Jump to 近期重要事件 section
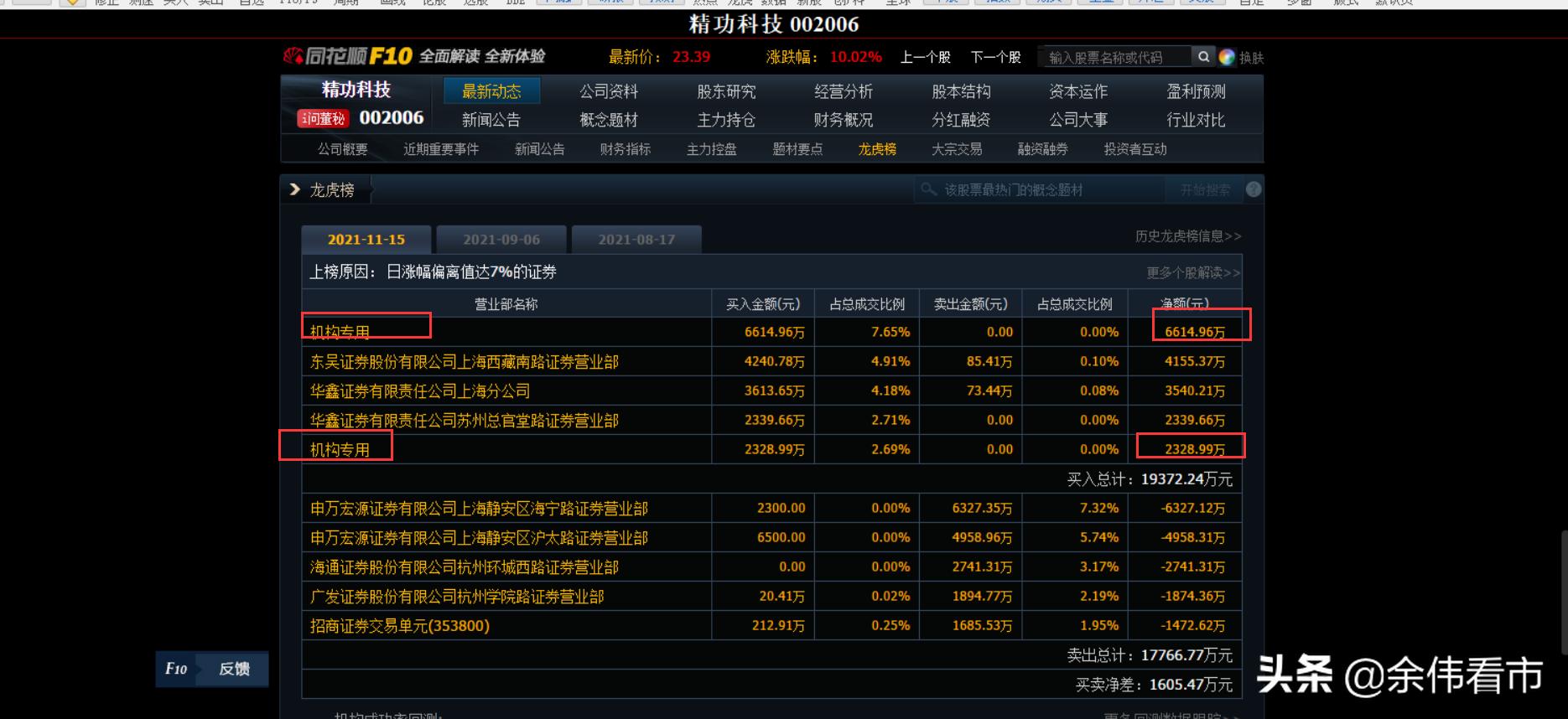This screenshot has width=1568, height=719. click(x=441, y=149)
